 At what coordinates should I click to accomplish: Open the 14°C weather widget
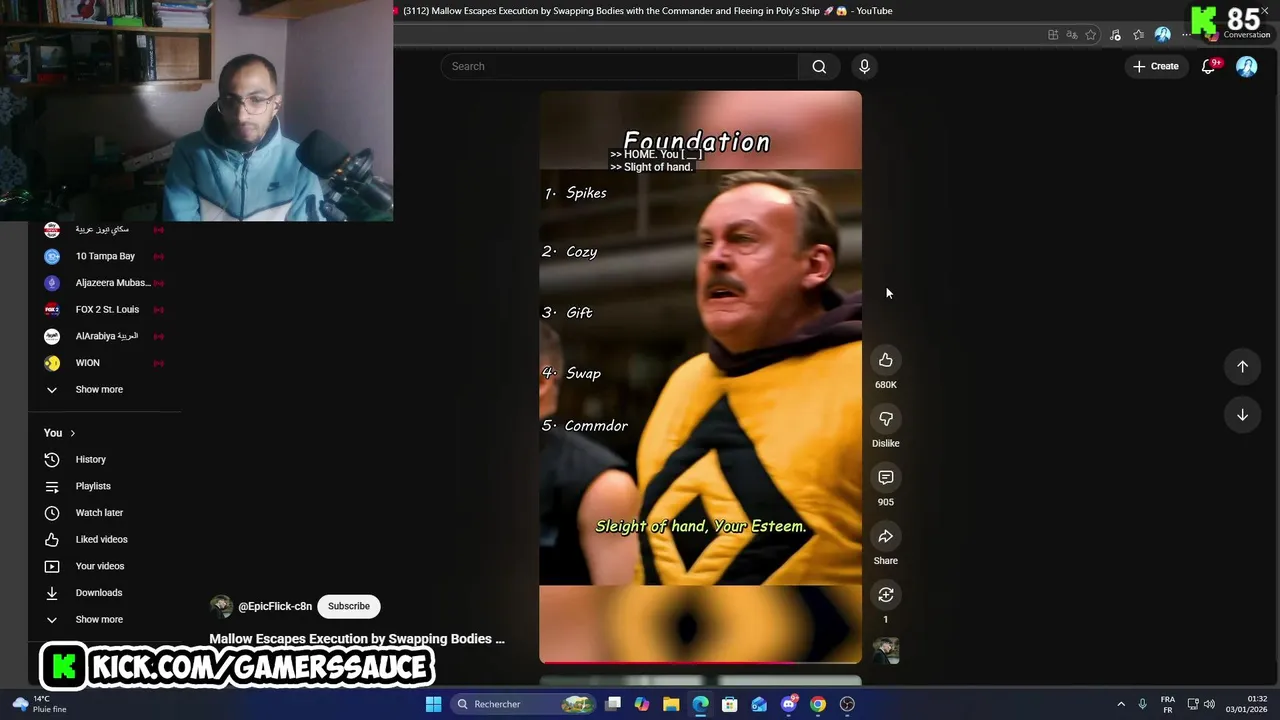(x=42, y=704)
